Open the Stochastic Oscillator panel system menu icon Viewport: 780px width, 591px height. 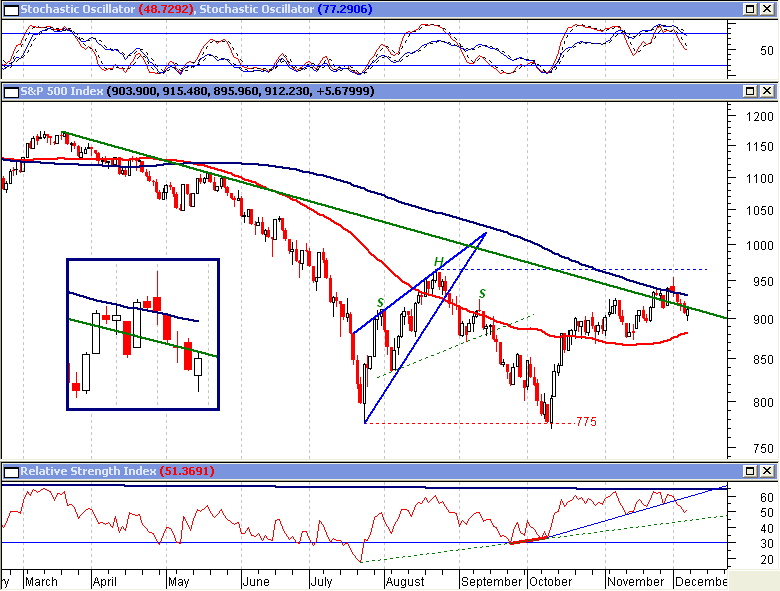(x=11, y=9)
